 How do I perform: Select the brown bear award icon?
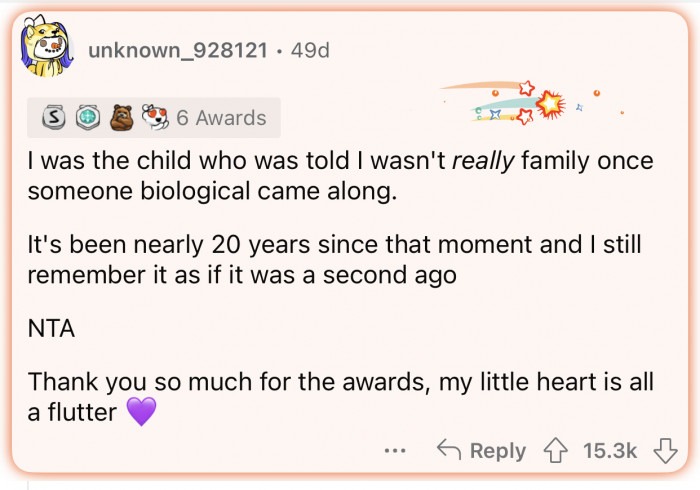click(x=119, y=118)
